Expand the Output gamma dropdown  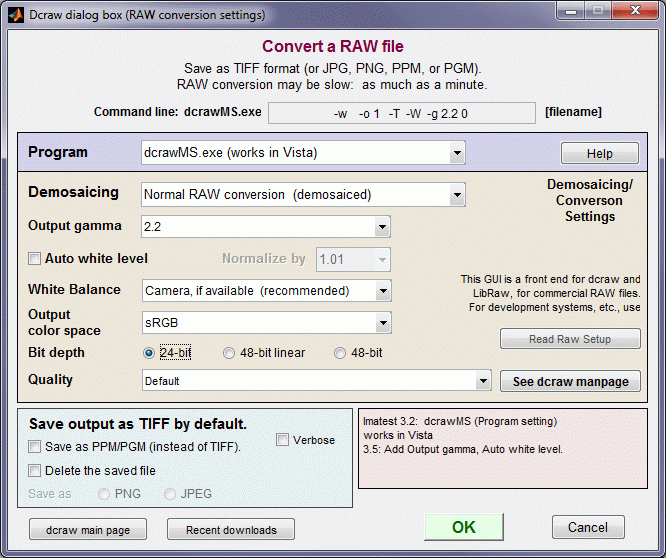click(265, 226)
